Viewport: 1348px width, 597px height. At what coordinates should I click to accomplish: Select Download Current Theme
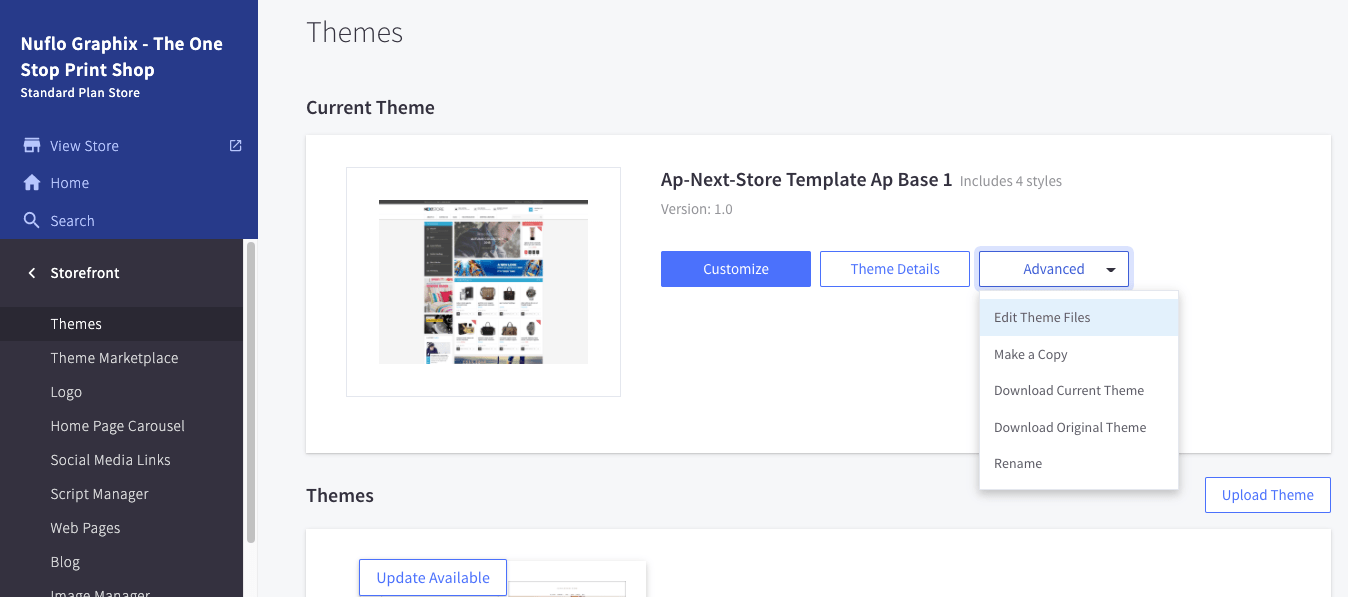pos(1079,390)
